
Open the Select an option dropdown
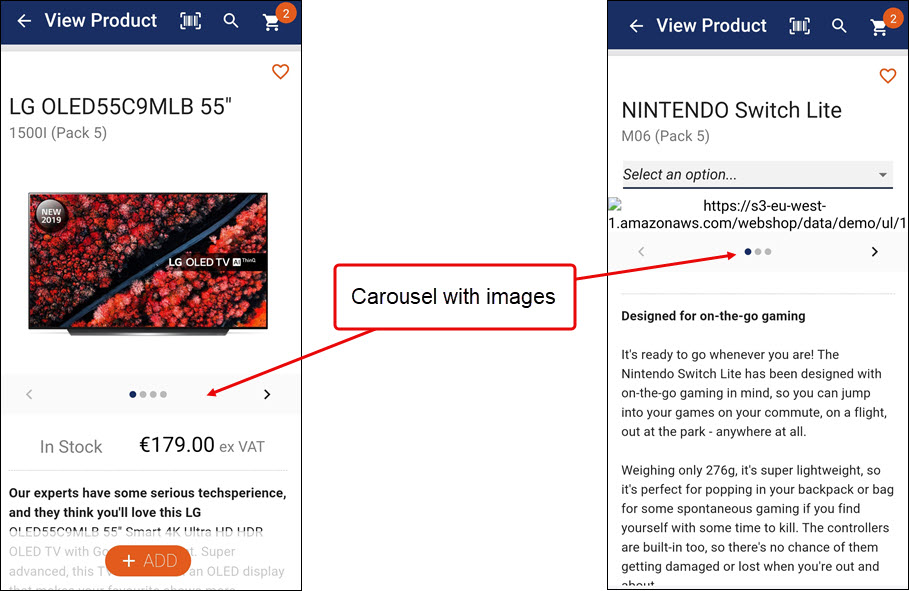(x=757, y=174)
